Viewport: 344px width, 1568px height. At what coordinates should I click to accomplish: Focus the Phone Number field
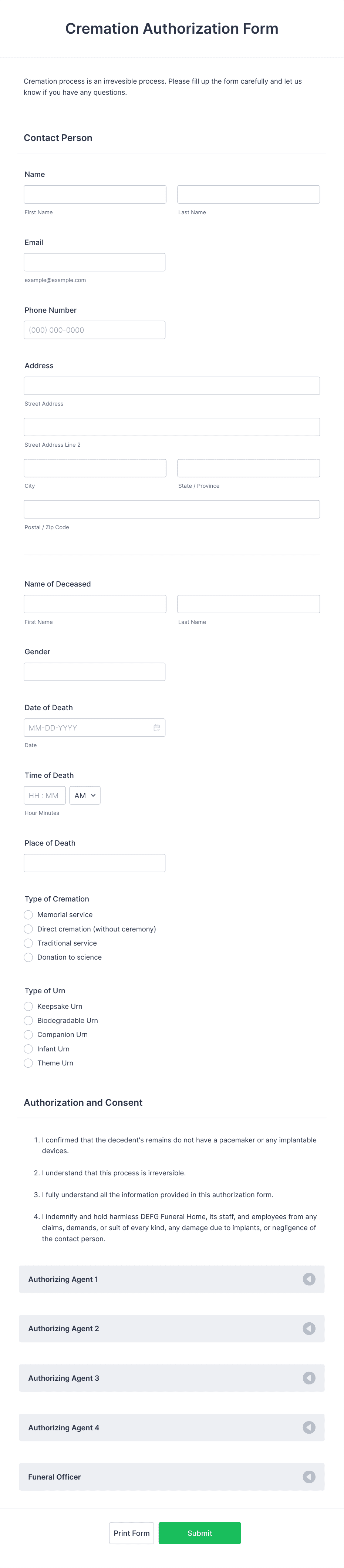tap(94, 329)
